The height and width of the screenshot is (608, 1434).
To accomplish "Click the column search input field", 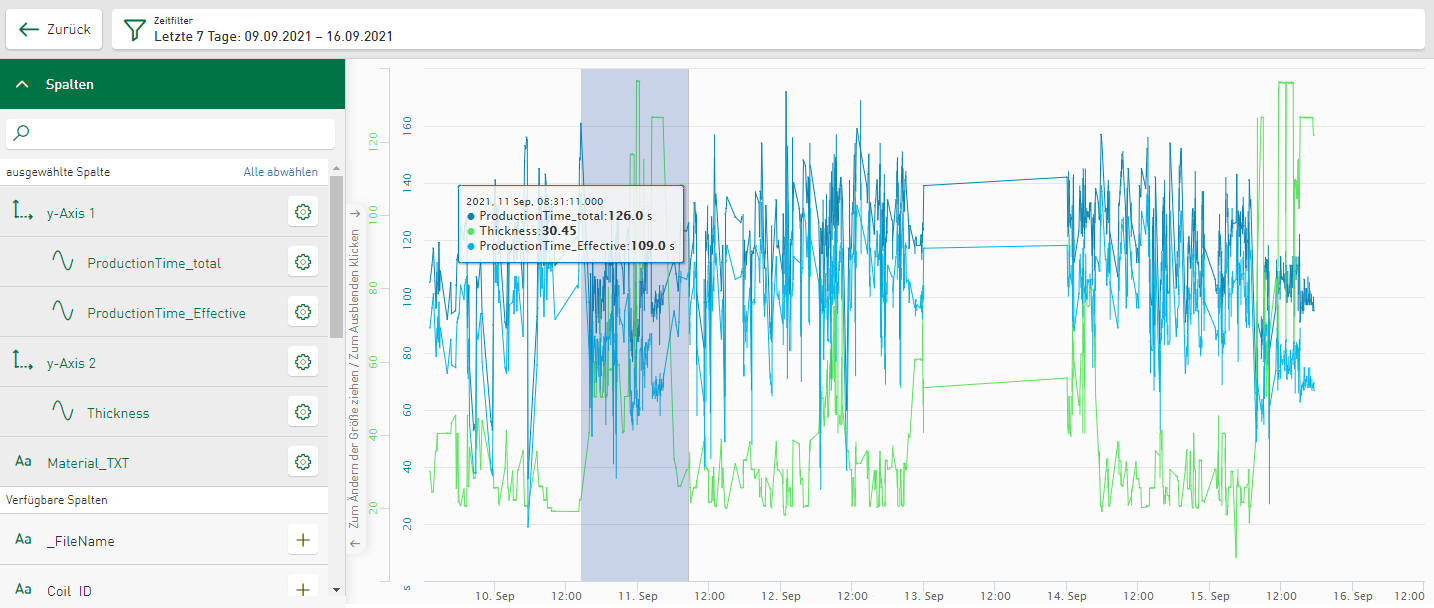I will pos(170,134).
